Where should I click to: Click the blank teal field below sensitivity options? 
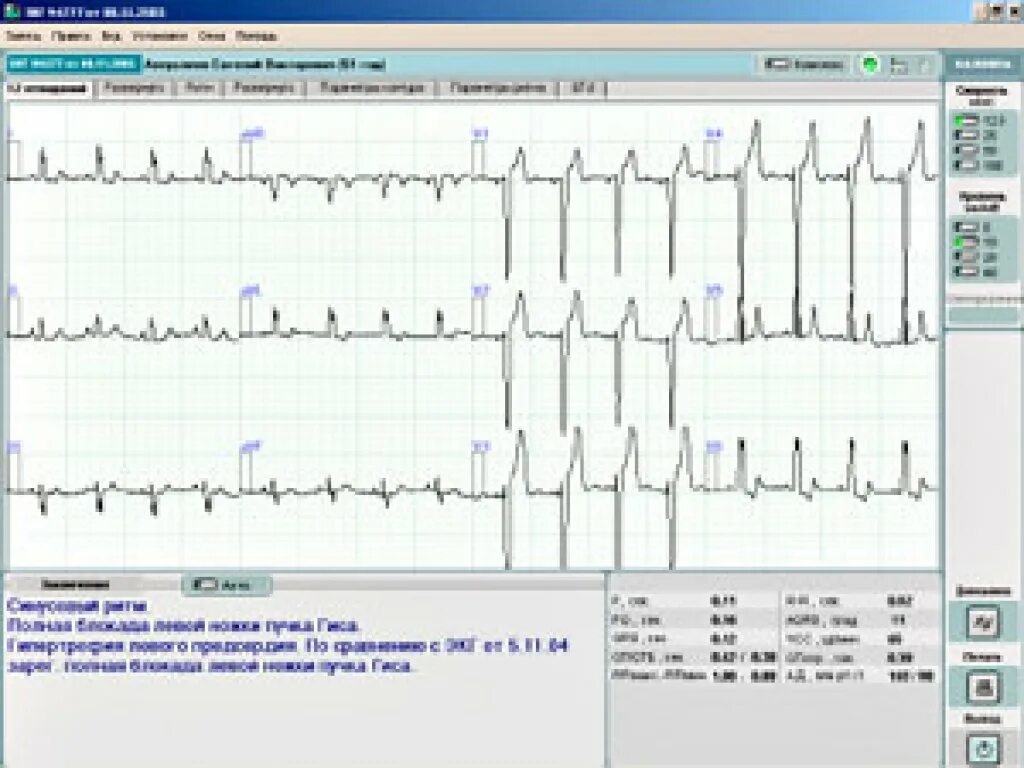982,315
